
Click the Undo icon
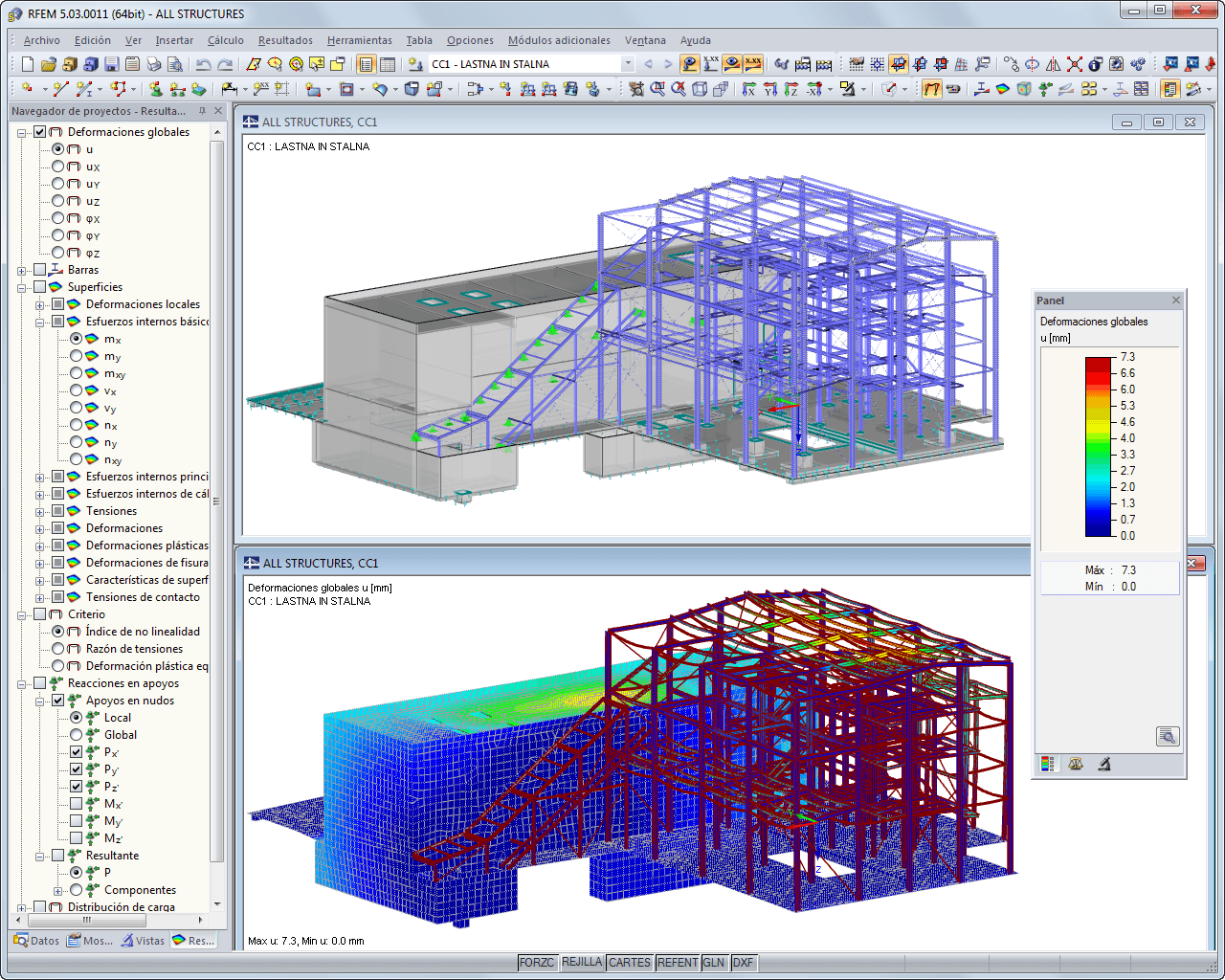click(201, 64)
